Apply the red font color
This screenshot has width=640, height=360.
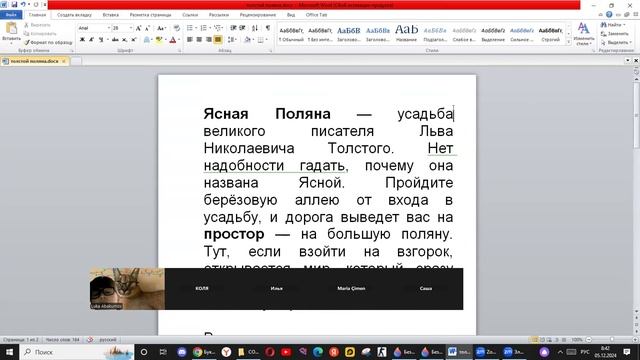click(x=172, y=40)
